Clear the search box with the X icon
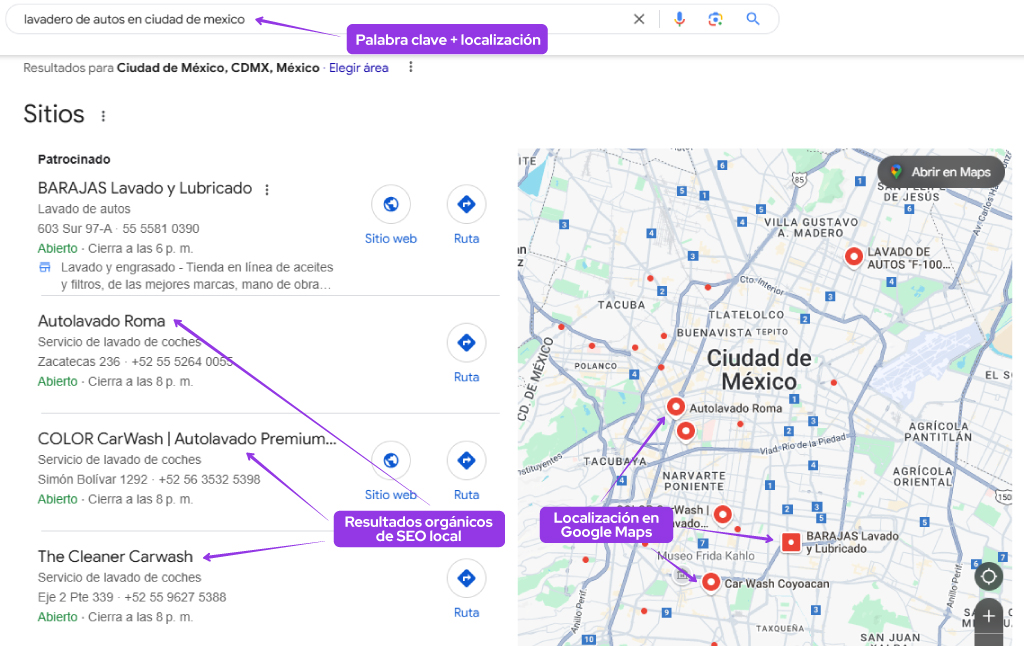 pyautogui.click(x=639, y=20)
